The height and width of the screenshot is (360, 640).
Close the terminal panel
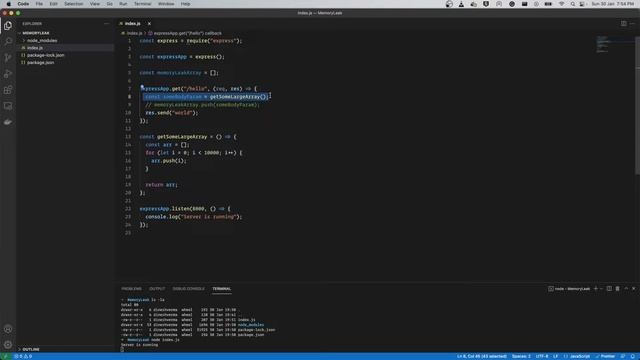(x=633, y=289)
